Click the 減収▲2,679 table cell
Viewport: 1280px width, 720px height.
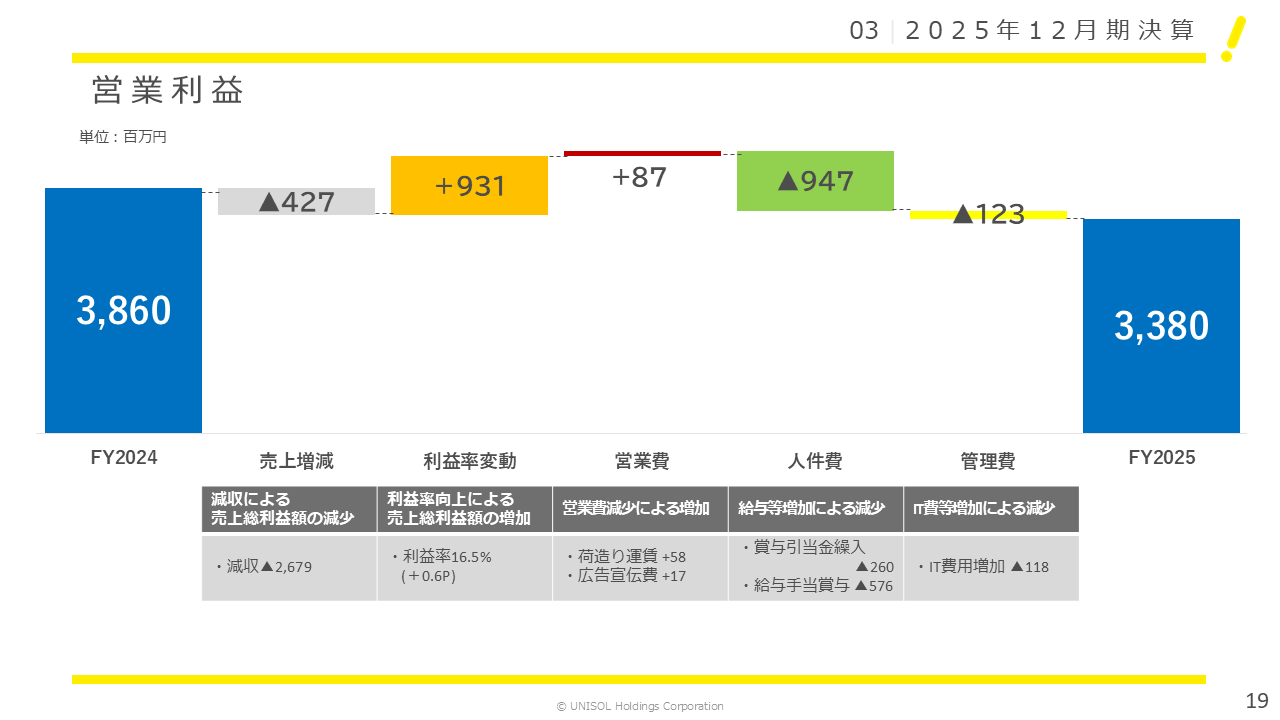tap(289, 568)
